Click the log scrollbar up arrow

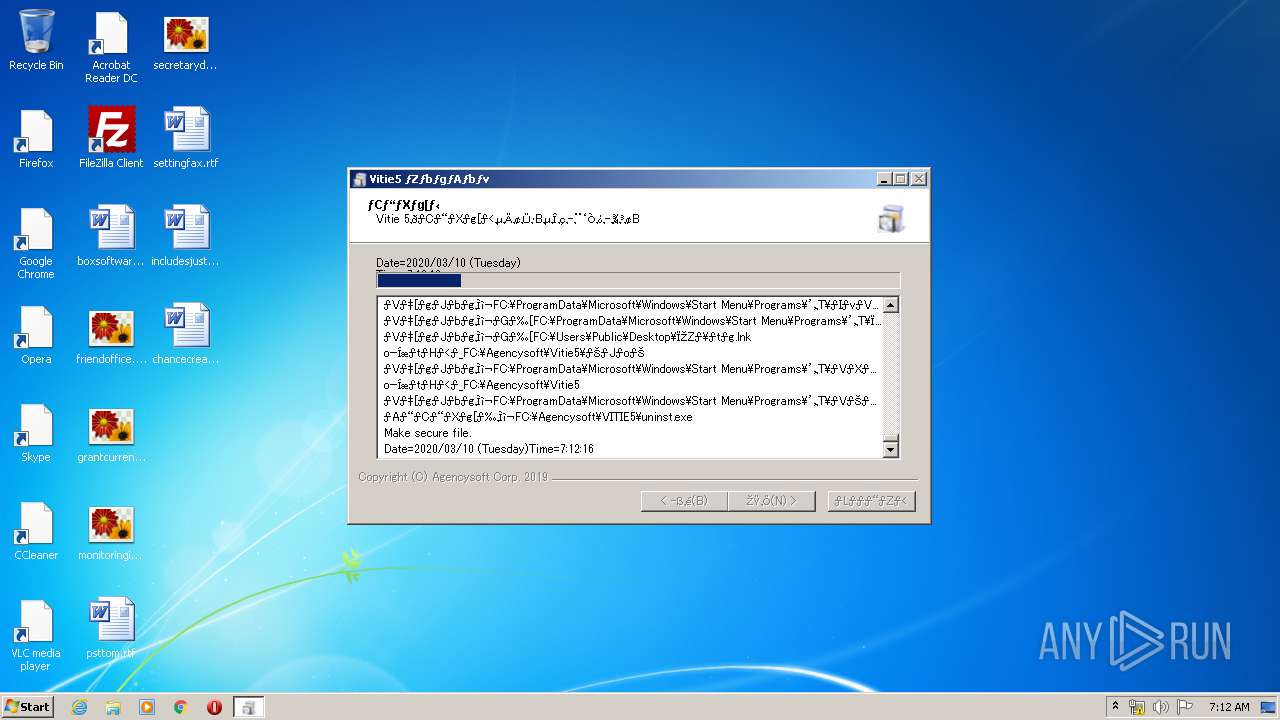pos(891,305)
